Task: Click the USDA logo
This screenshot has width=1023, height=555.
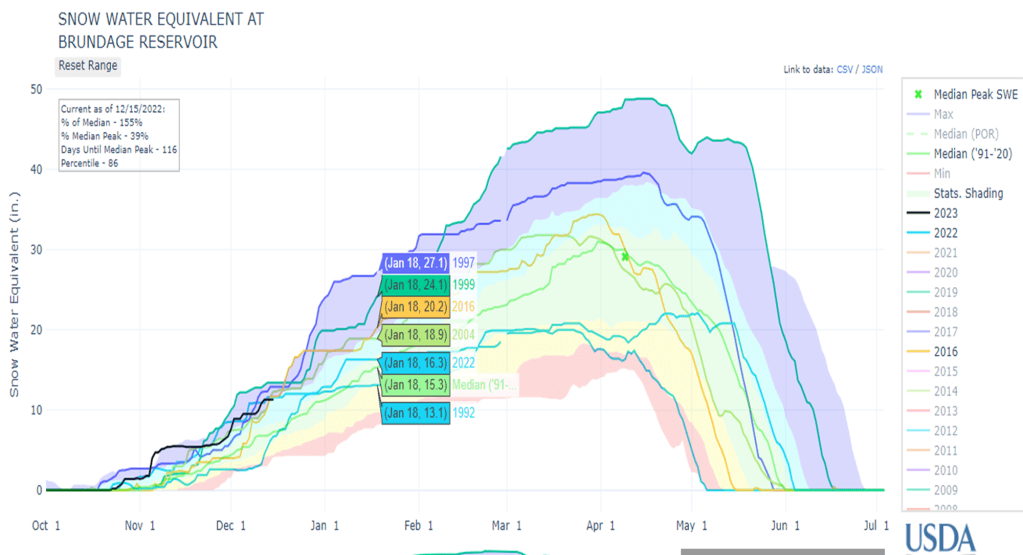Action: tap(938, 537)
